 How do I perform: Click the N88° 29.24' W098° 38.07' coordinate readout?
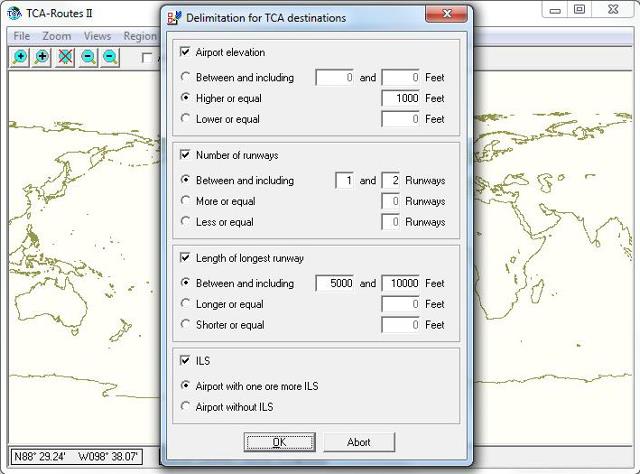76,456
